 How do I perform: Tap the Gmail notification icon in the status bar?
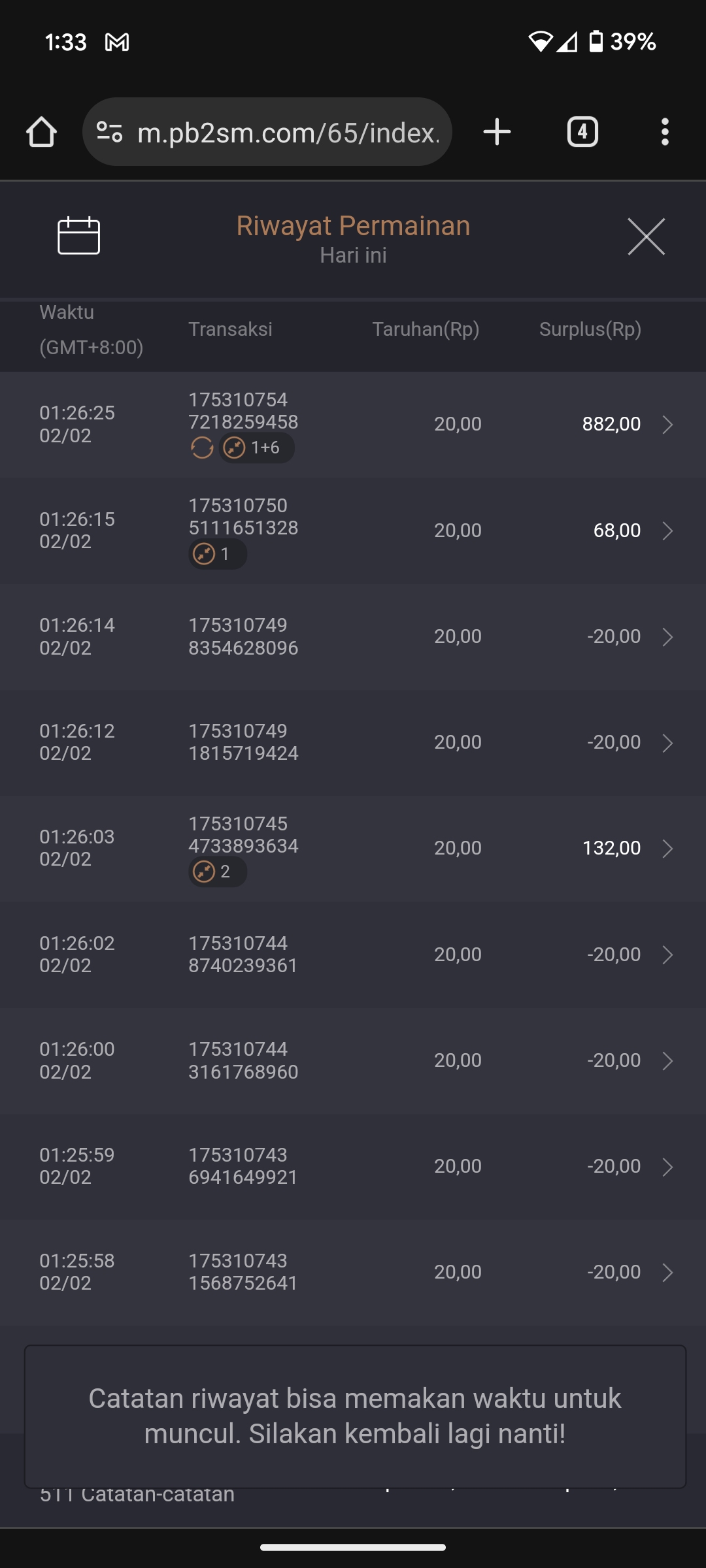point(117,42)
